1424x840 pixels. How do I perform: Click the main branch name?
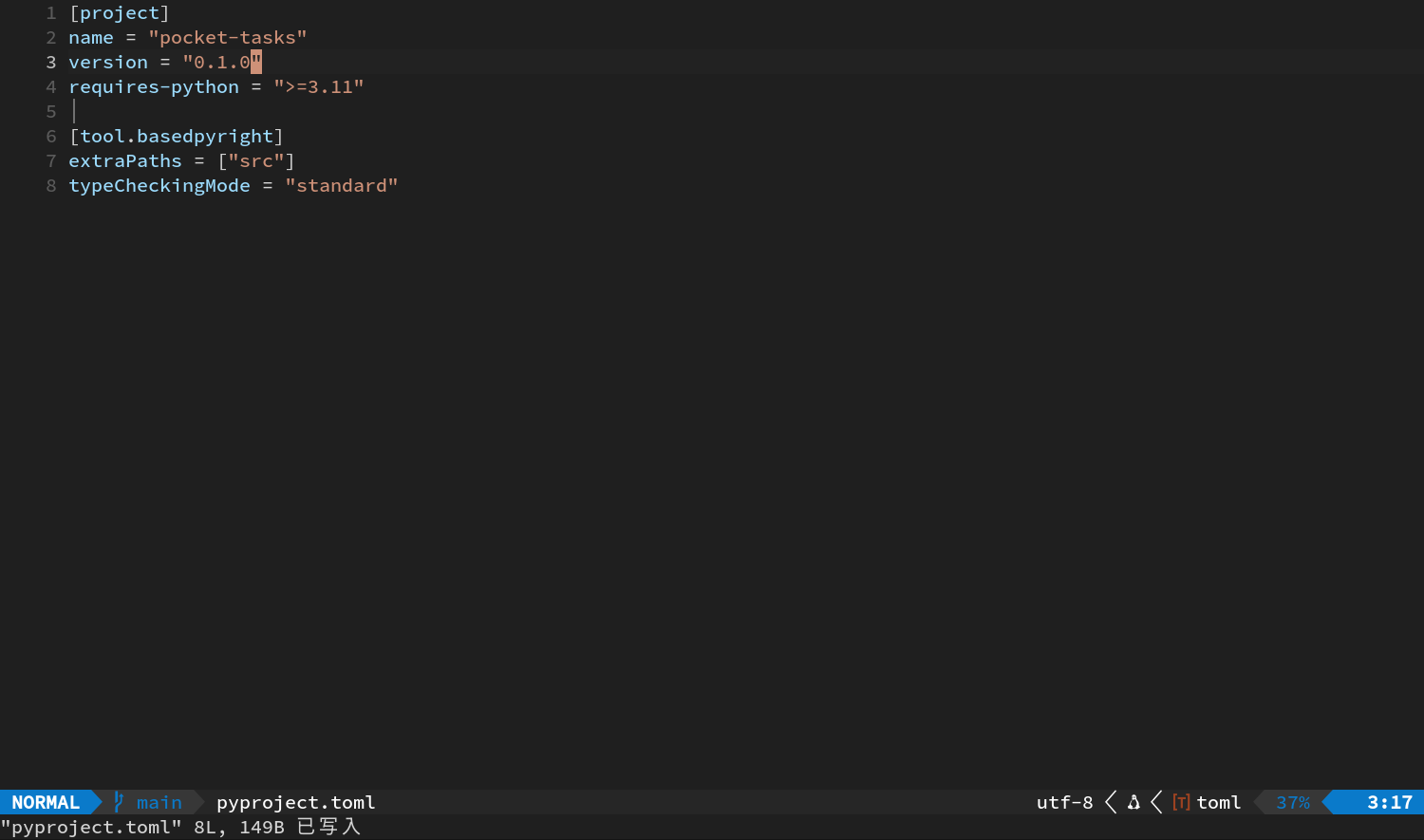click(159, 803)
